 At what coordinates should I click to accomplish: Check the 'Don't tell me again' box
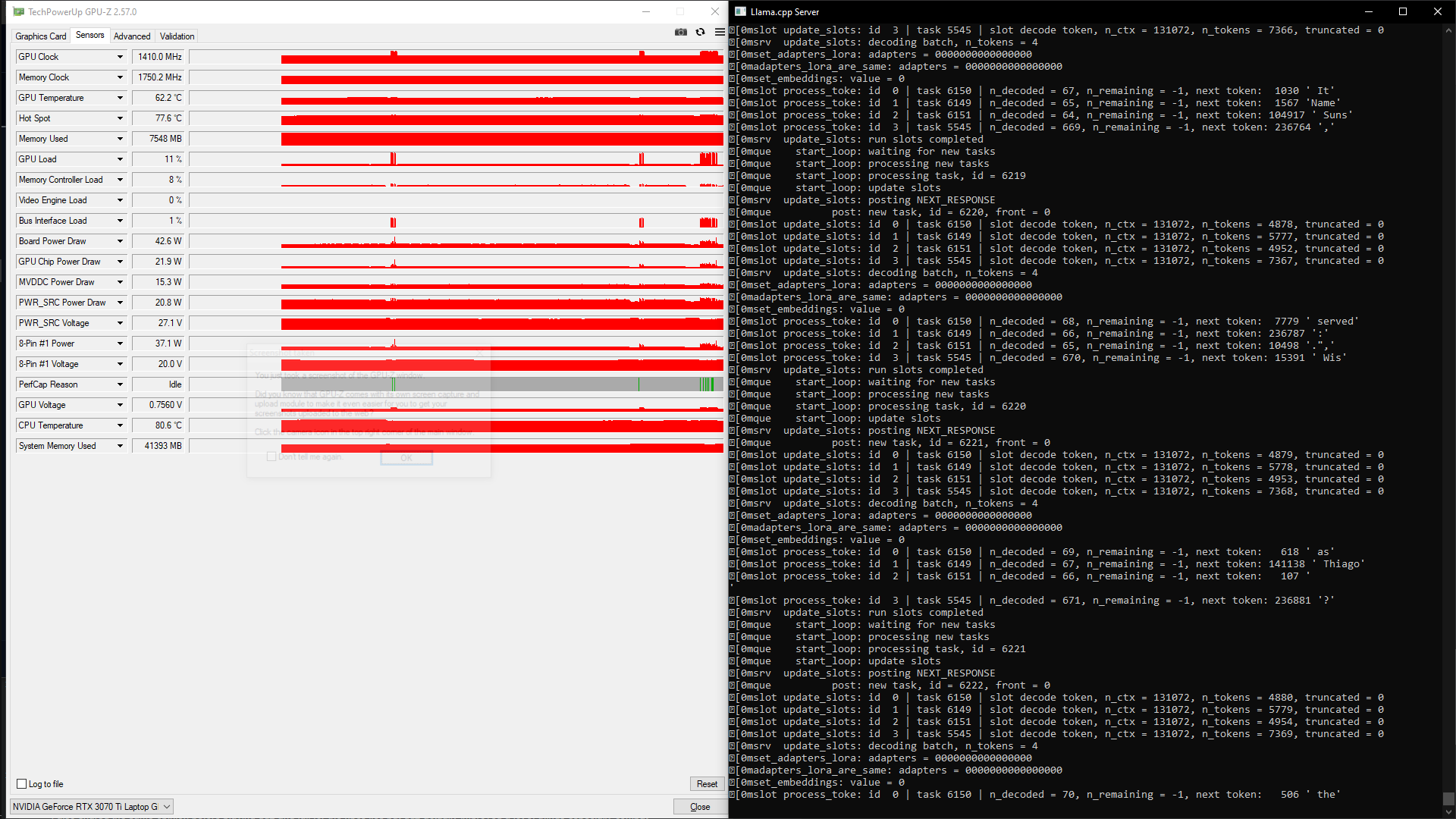[271, 457]
